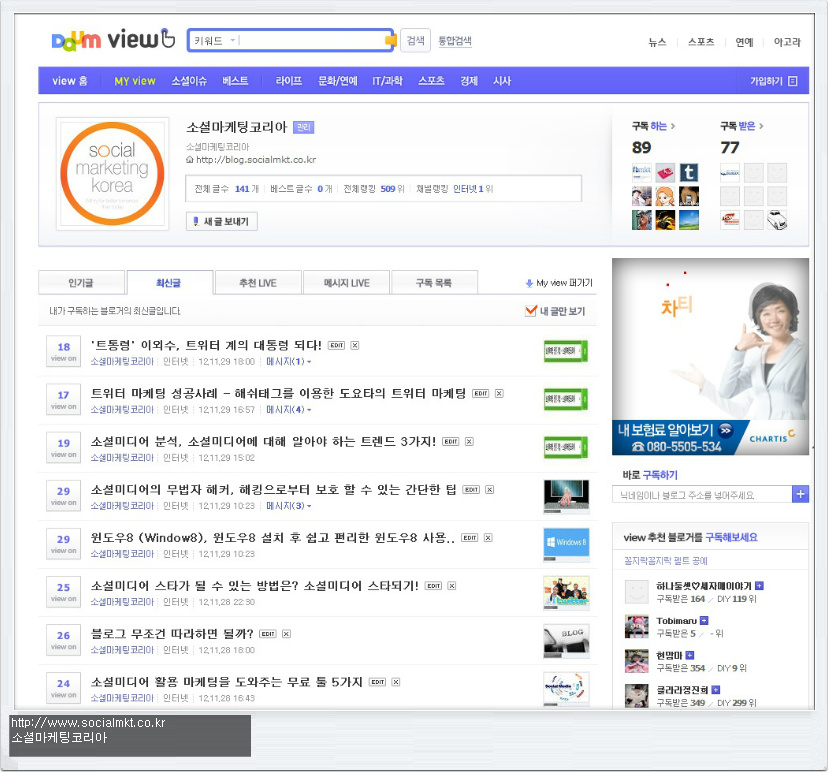Open the 통합검색 link
The width and height of the screenshot is (828, 772).
click(455, 41)
